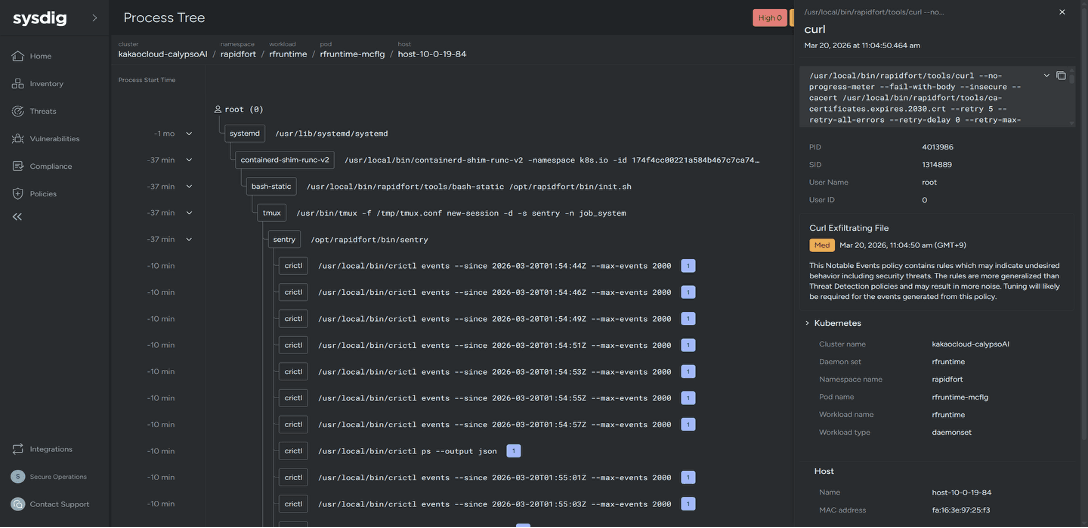Open Vulnerabilities from the sidebar
1088x528 pixels.
pyautogui.click(x=54, y=139)
